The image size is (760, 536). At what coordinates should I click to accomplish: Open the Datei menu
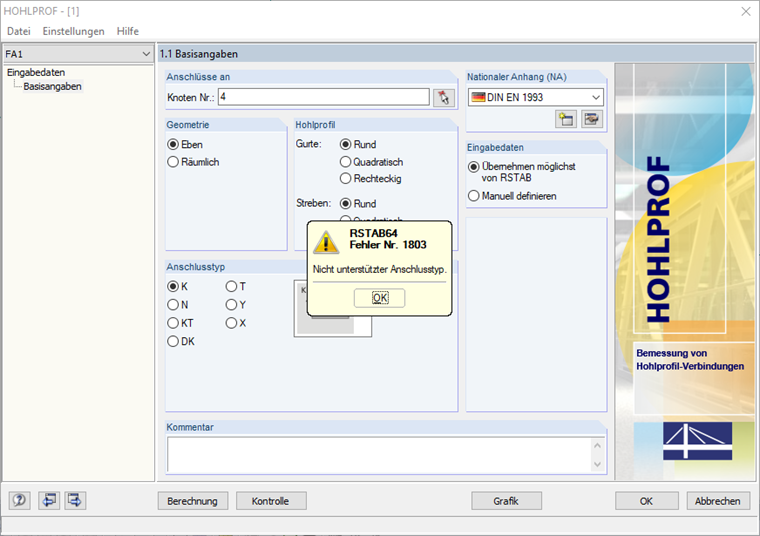coord(19,31)
